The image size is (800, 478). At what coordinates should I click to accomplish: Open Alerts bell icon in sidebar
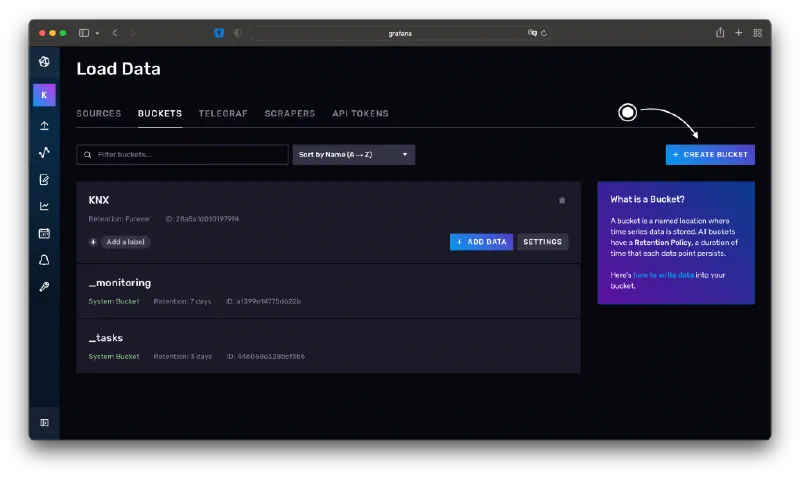(44, 260)
